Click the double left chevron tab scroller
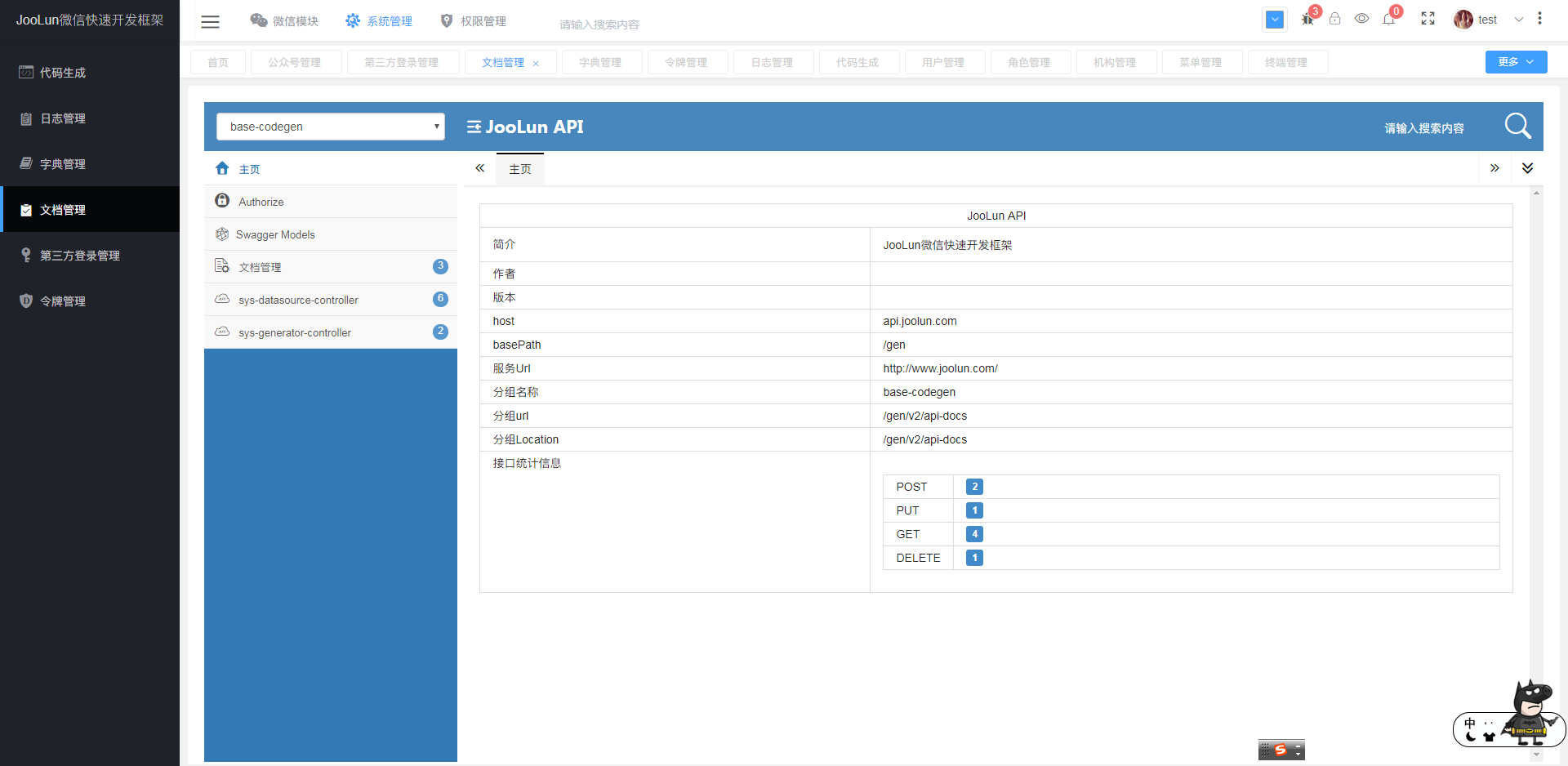This screenshot has height=766, width=1568. [480, 168]
